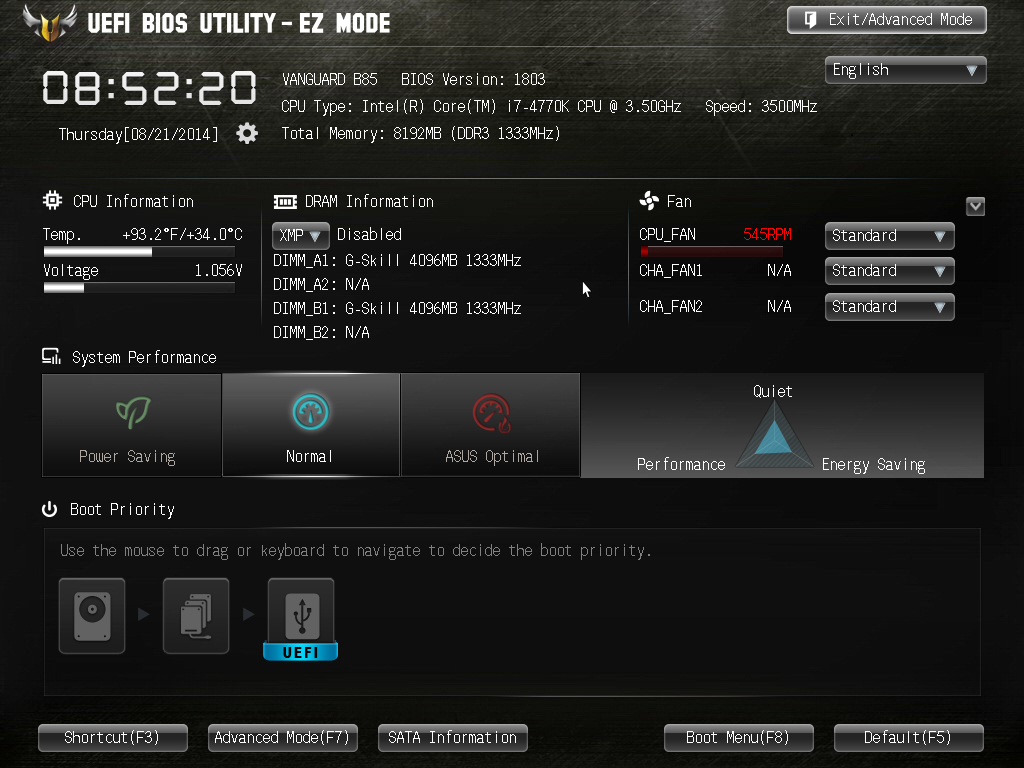This screenshot has width=1024, height=768.
Task: Open Shortcut(F3) menu
Action: 112,738
